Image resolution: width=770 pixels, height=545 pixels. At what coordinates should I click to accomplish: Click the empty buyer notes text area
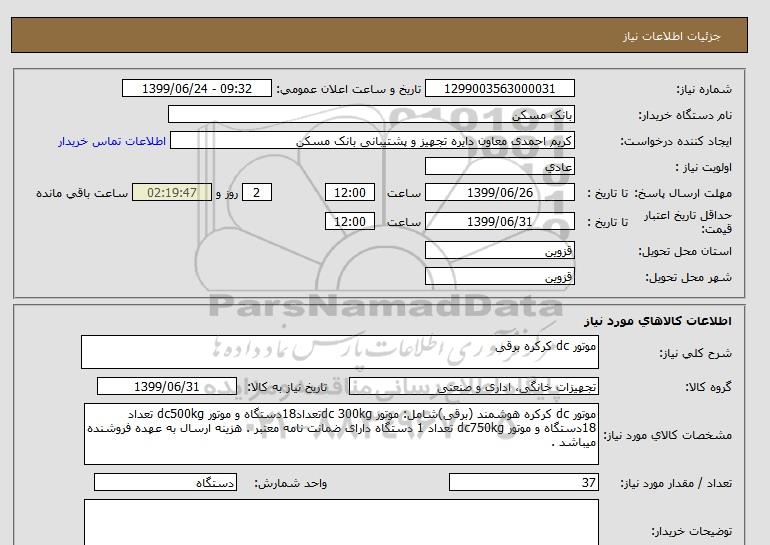click(341, 522)
